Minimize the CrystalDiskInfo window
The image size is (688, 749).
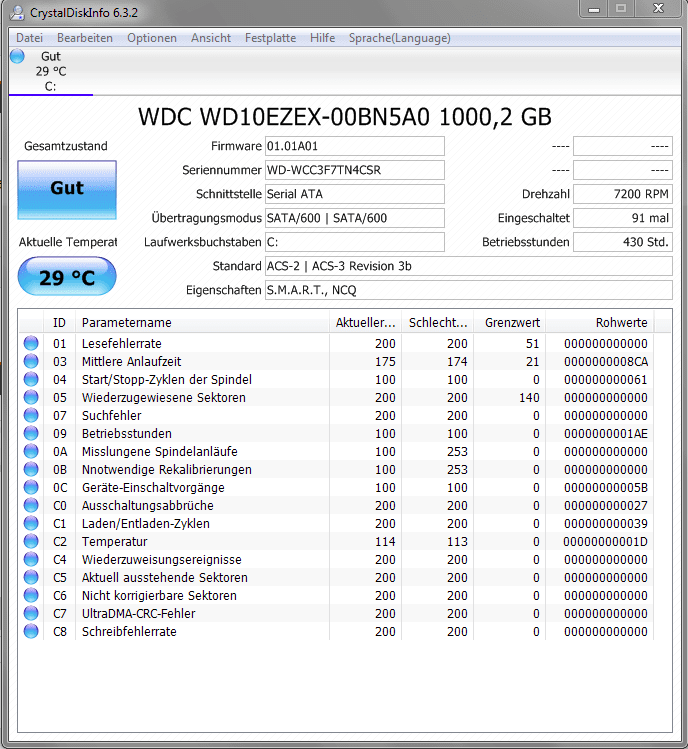[x=594, y=9]
